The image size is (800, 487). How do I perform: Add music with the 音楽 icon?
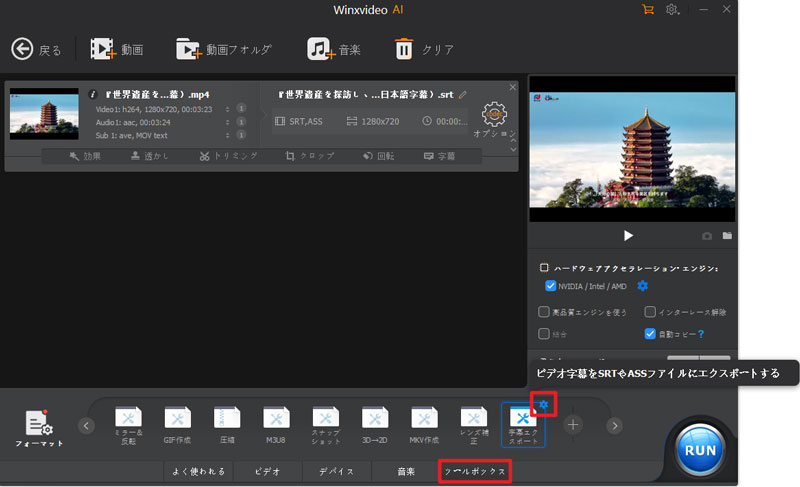pyautogui.click(x=321, y=49)
